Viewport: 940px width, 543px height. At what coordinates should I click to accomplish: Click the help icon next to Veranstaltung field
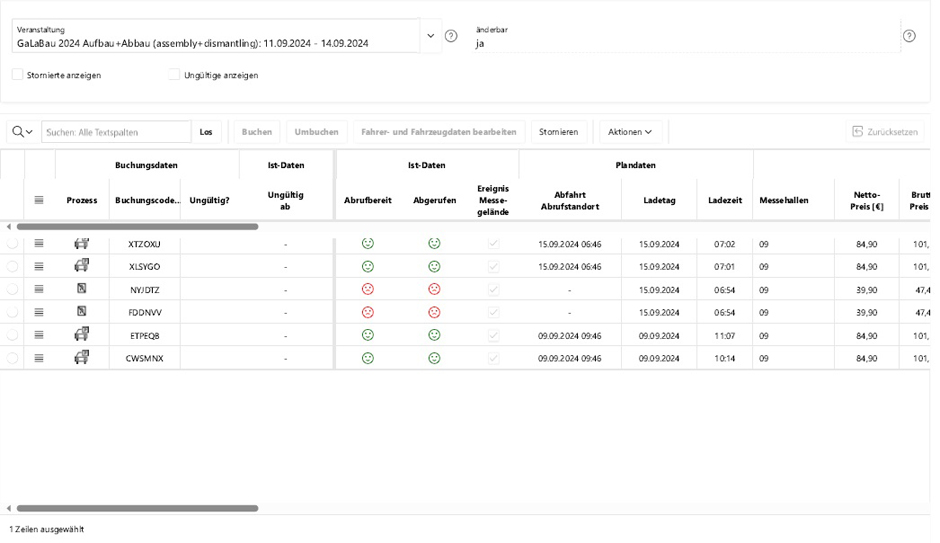(x=451, y=36)
